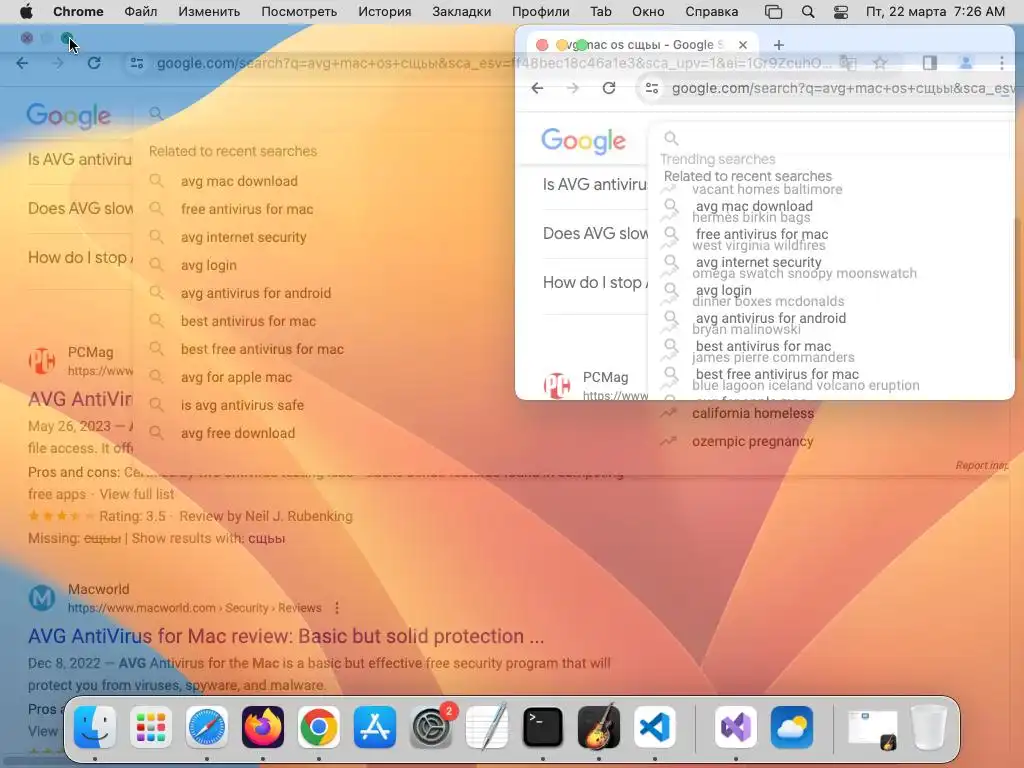Reload the page in the large faded window
The image size is (1024, 768).
(94, 63)
